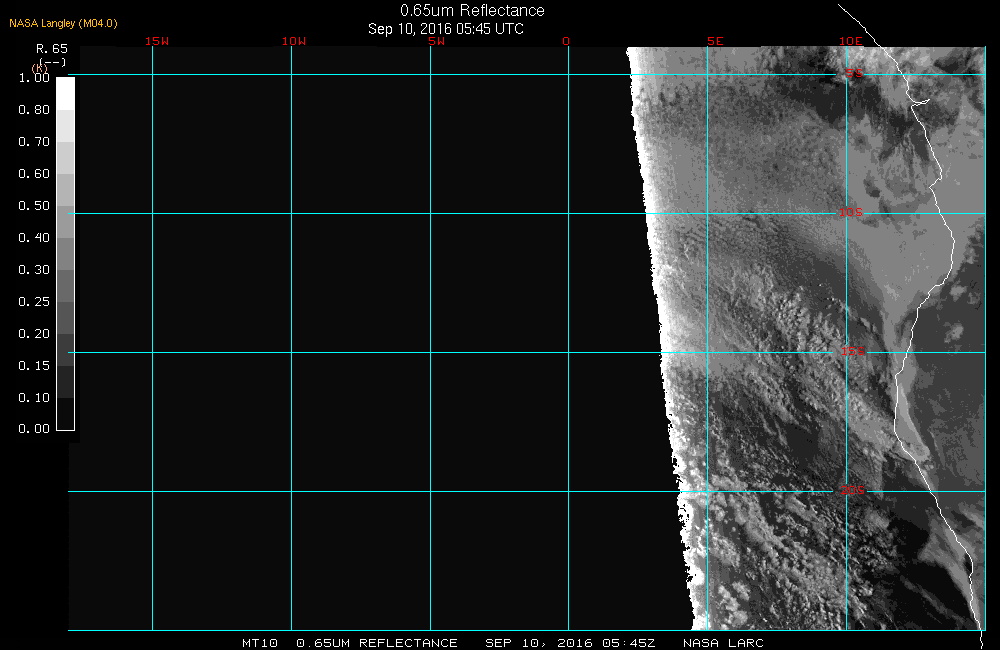The image size is (1000, 650).
Task: Click the '0.65um Reflectance' title text
Action: [x=472, y=11]
